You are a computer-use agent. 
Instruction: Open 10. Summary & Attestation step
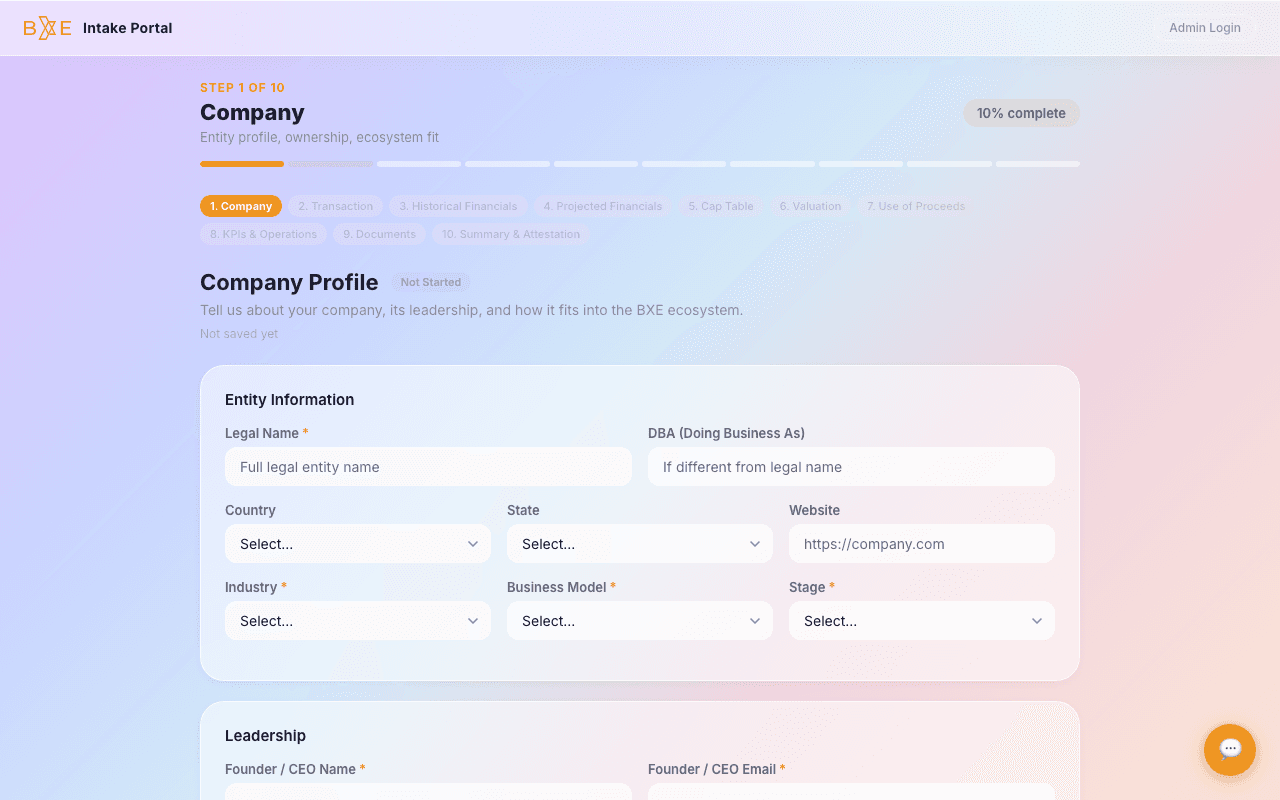click(510, 234)
